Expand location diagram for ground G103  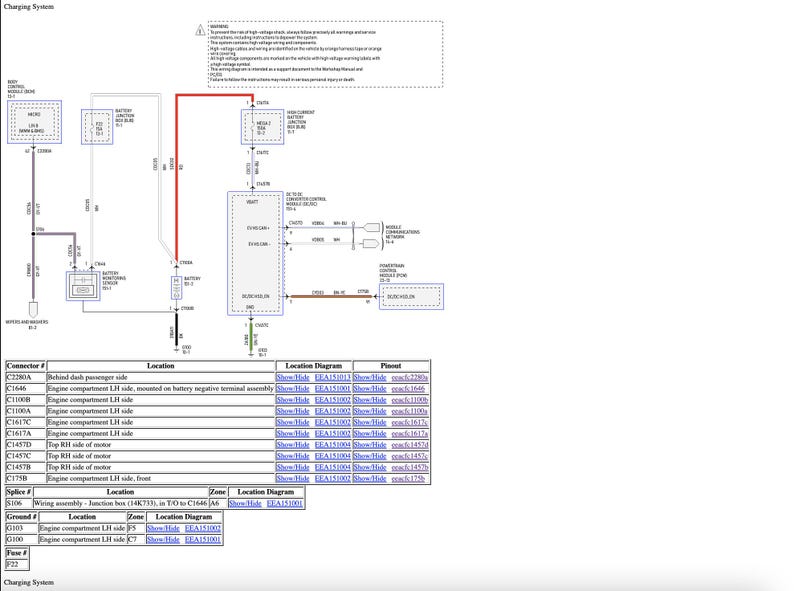[162, 528]
